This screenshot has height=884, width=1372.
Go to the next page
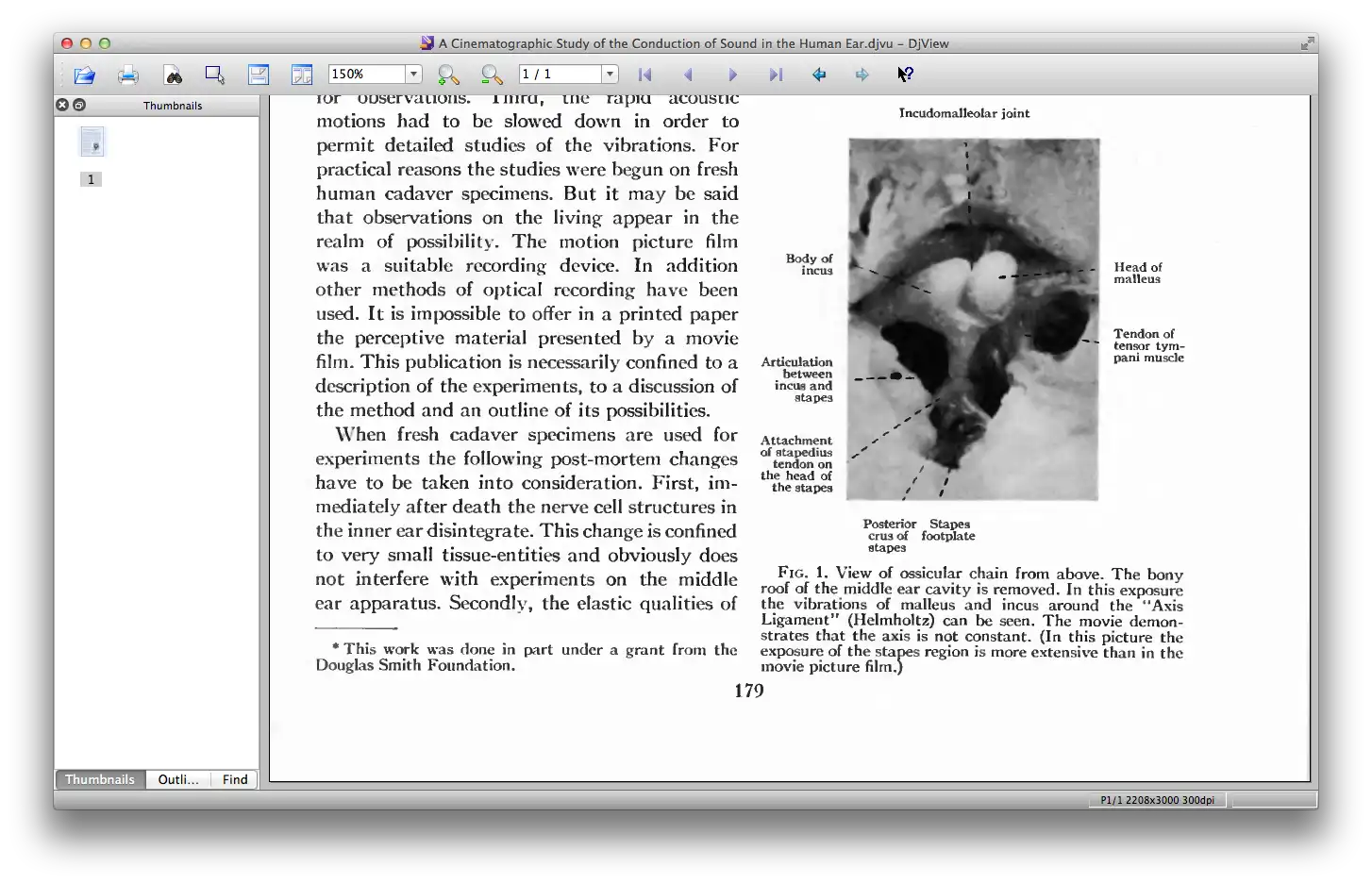pos(732,75)
